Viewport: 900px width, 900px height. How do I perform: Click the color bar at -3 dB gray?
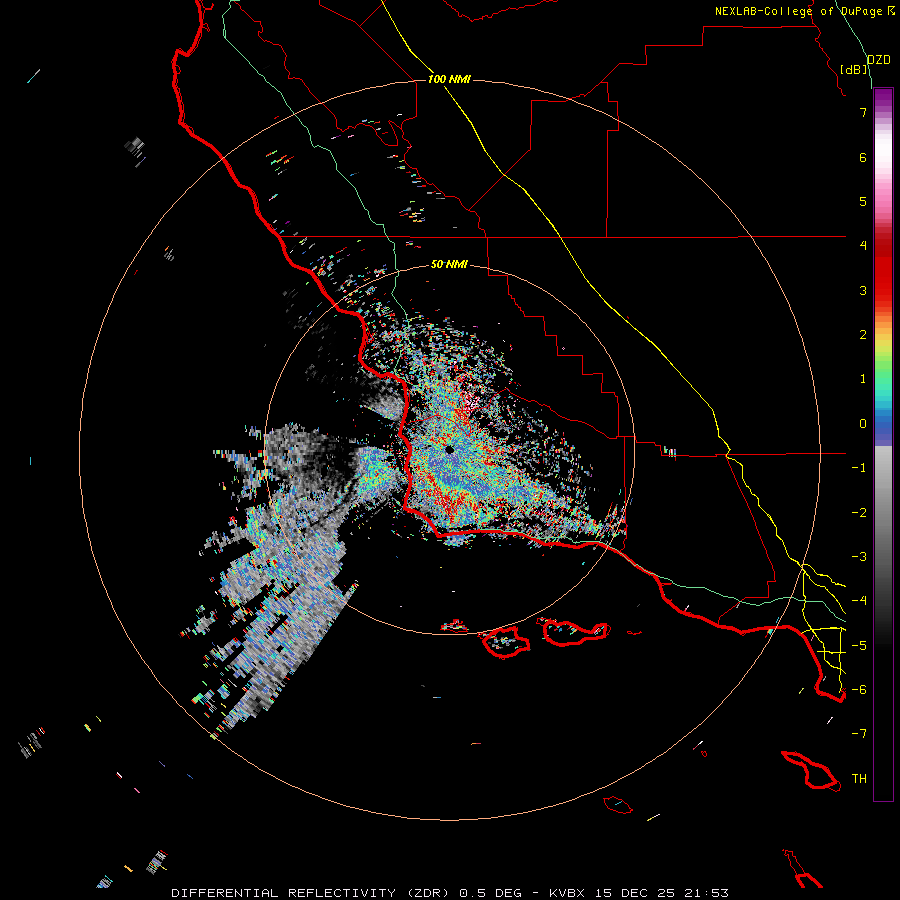(883, 556)
